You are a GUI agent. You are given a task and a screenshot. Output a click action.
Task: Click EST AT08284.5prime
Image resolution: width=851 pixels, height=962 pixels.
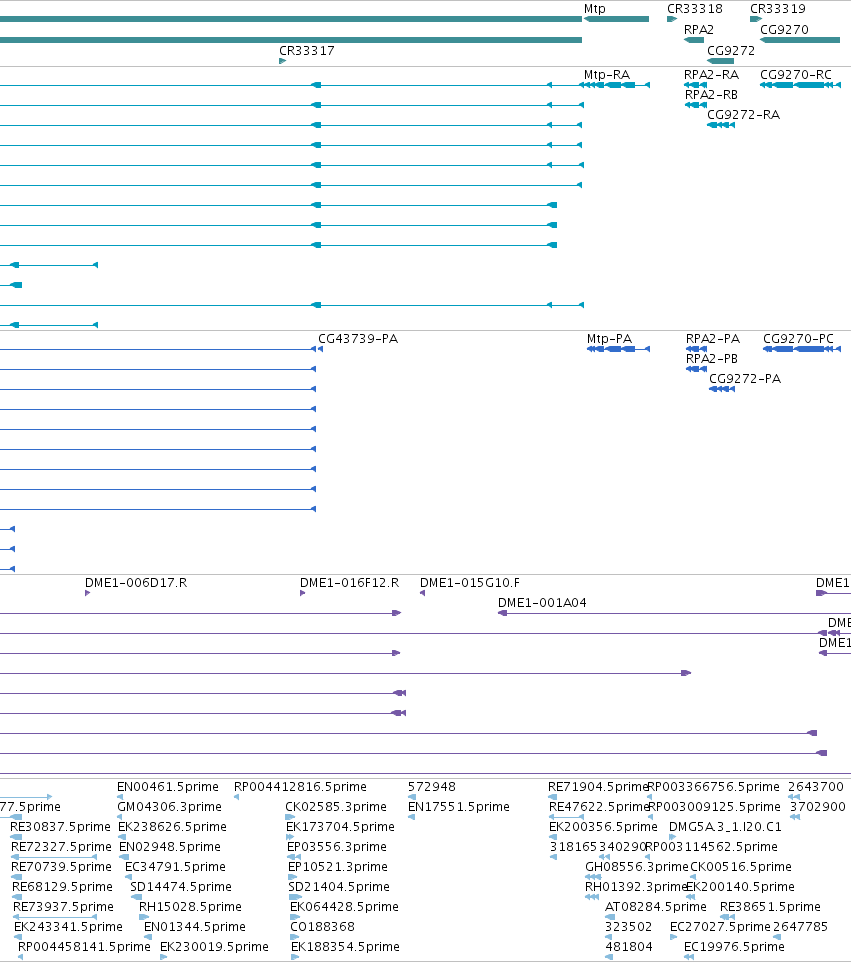click(655, 907)
